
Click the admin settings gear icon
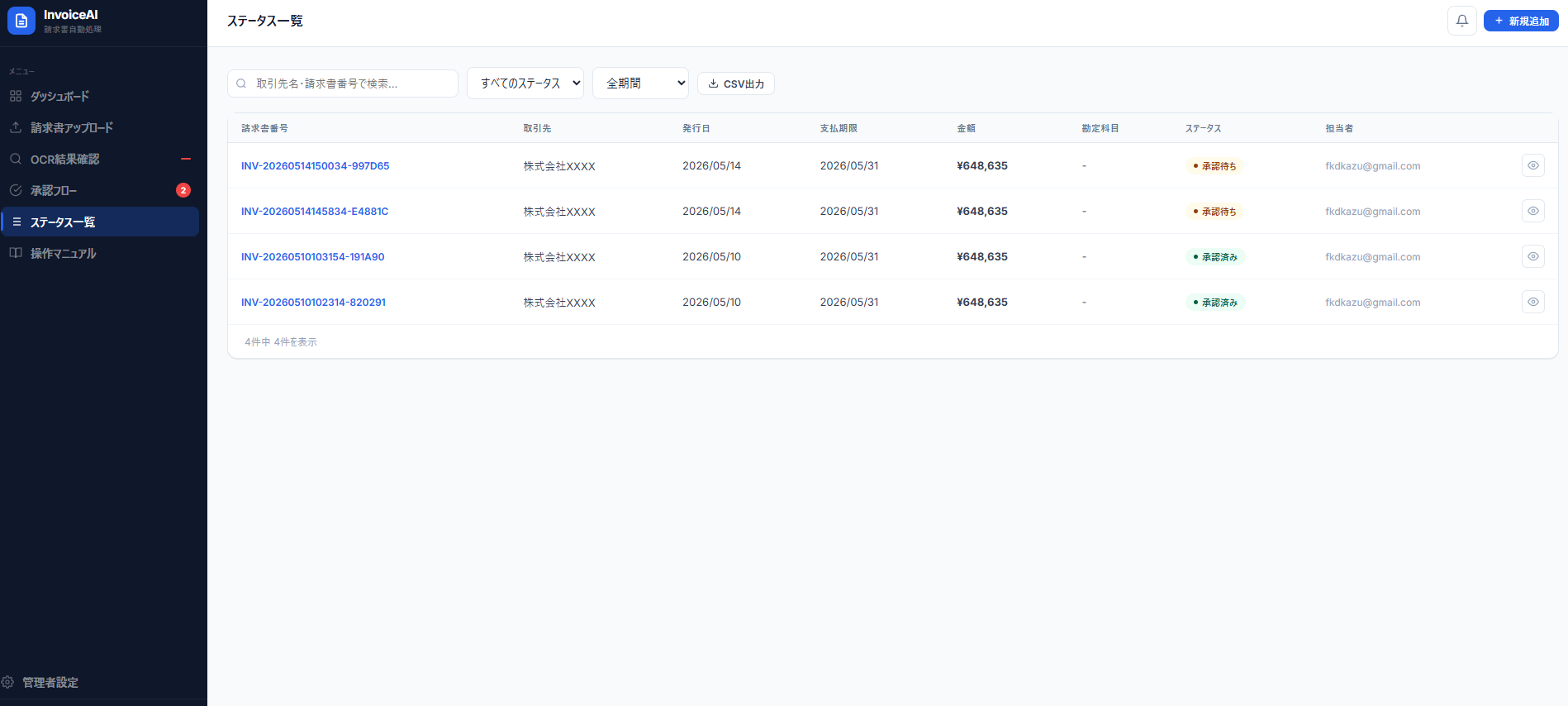coord(7,682)
